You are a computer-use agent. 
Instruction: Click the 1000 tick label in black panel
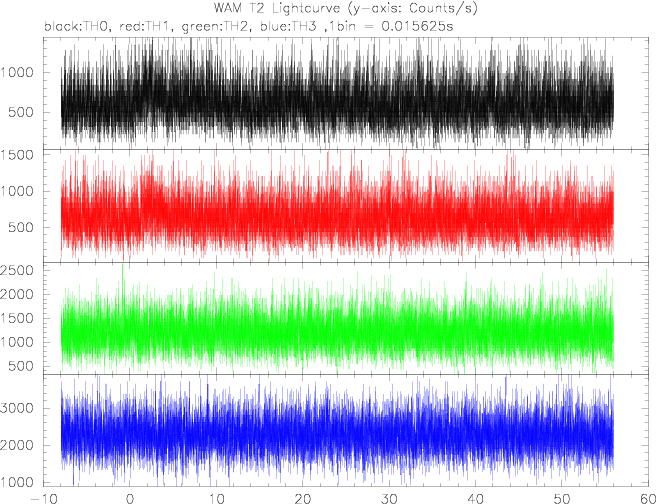[16, 72]
